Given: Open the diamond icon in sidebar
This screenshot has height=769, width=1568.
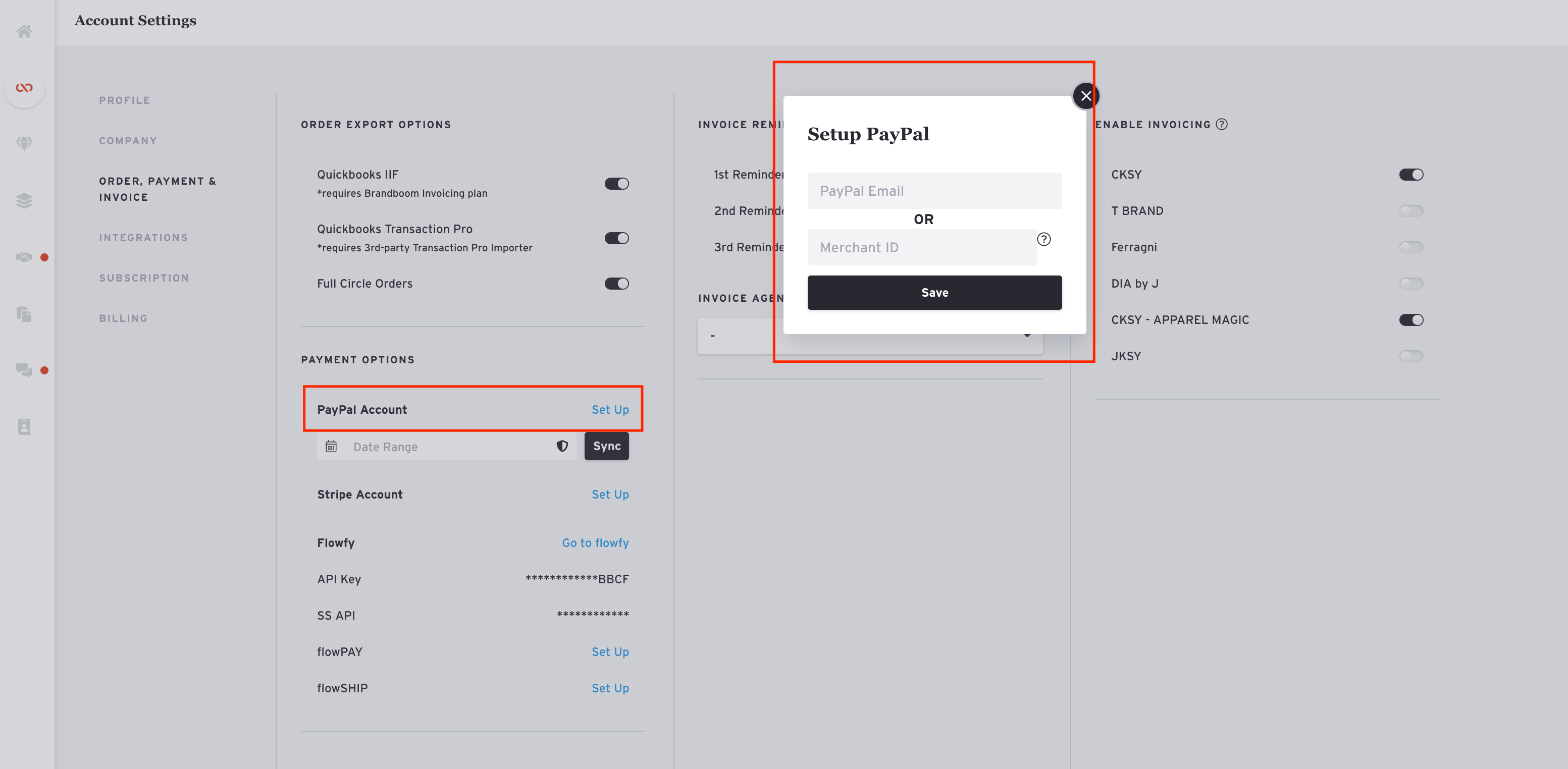Looking at the screenshot, I should (x=24, y=144).
